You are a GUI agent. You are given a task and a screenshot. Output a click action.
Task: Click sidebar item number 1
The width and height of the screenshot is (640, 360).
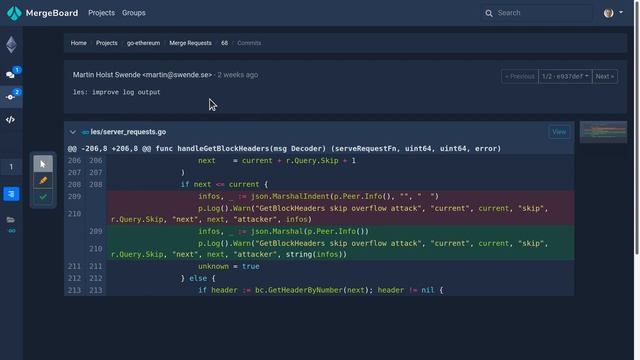click(11, 167)
